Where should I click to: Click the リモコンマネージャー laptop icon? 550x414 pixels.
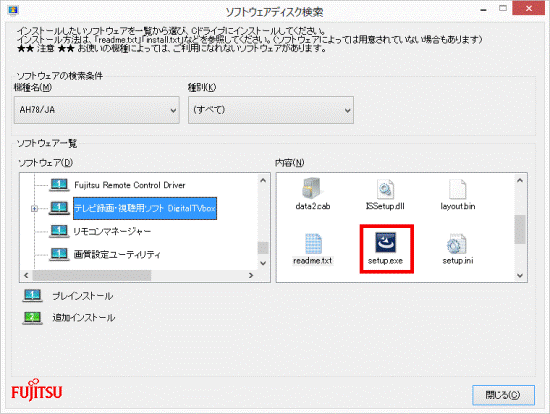click(59, 231)
